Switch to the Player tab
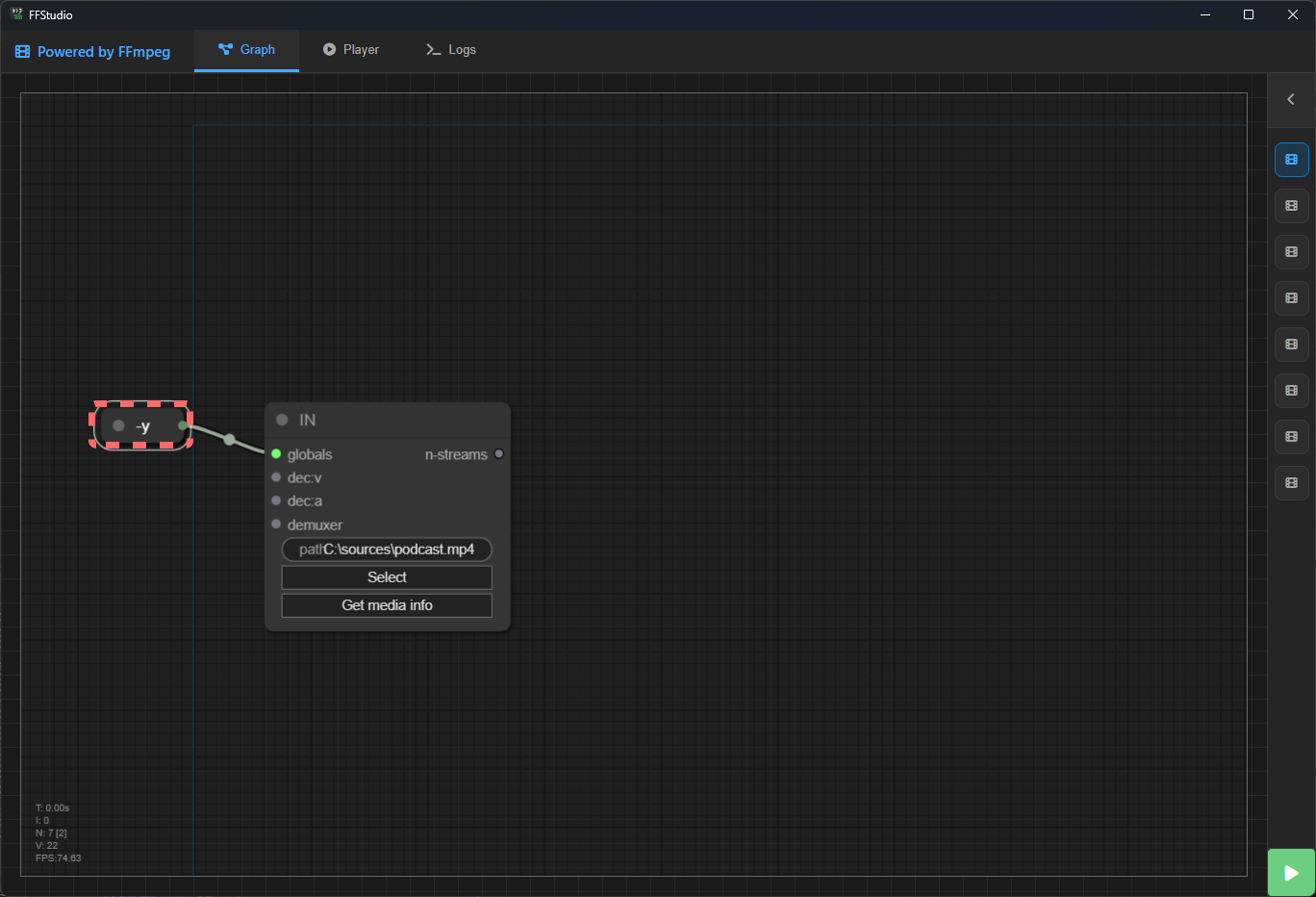 coord(350,50)
